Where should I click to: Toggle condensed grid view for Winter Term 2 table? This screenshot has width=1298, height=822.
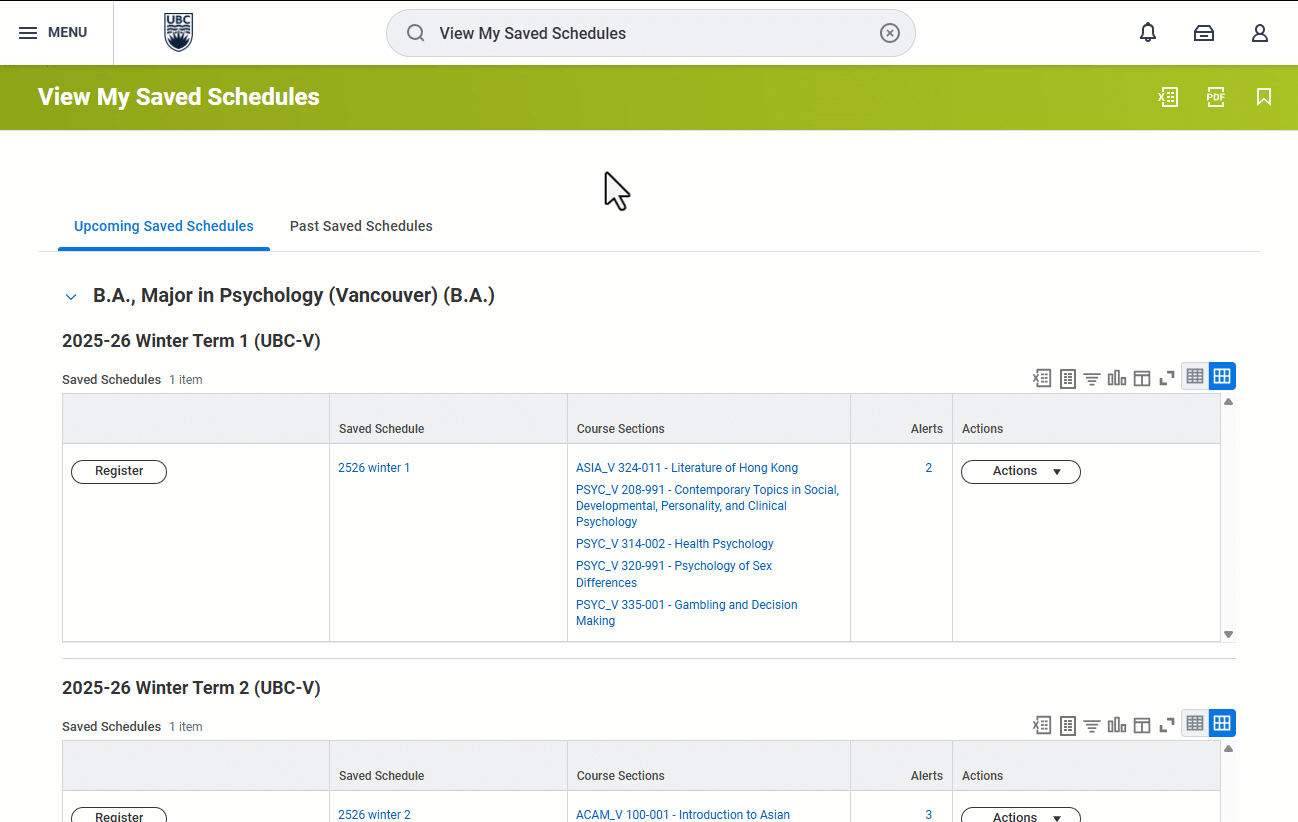(x=1195, y=723)
